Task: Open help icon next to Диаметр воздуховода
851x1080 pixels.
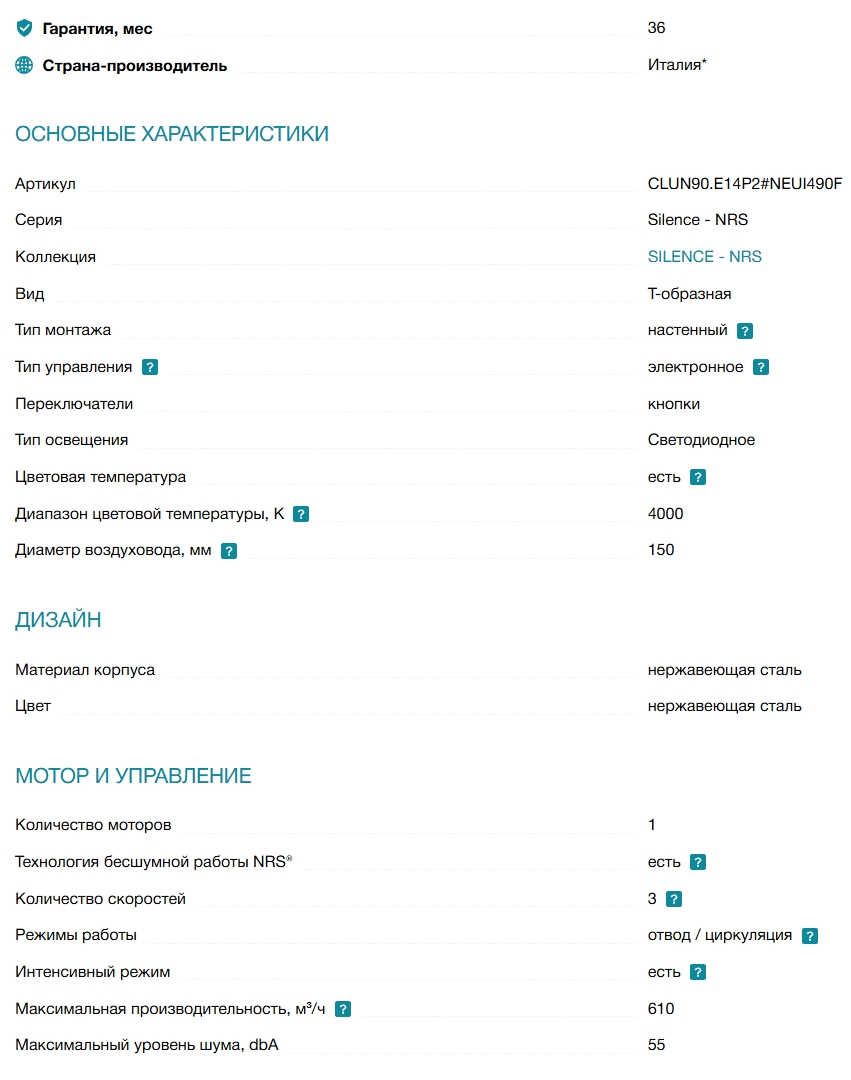Action: 229,551
